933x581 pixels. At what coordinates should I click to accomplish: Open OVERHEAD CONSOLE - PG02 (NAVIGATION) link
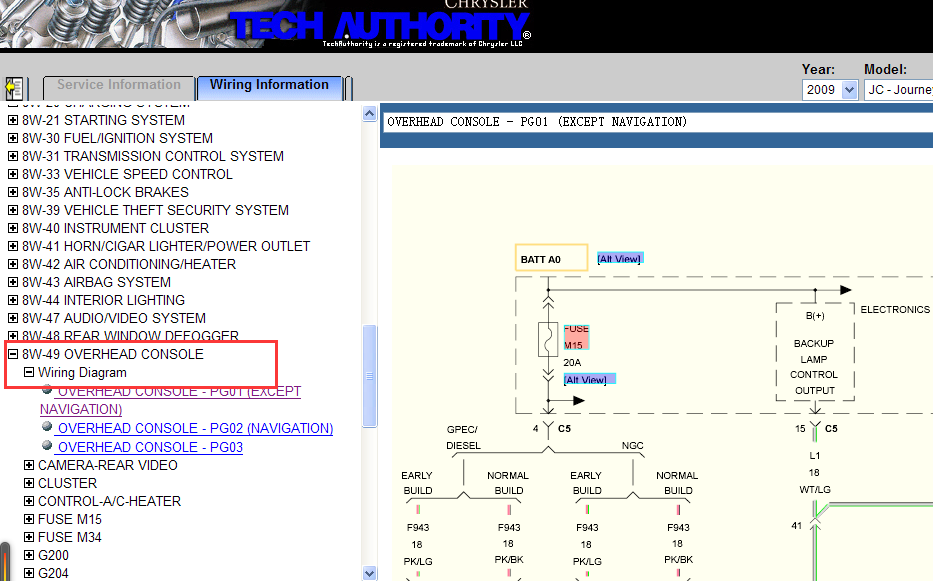(x=195, y=429)
